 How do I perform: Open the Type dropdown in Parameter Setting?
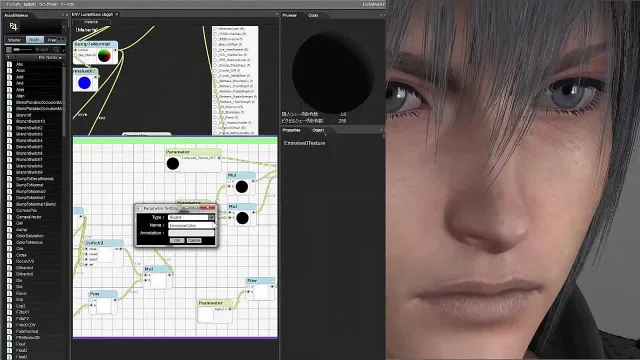click(211, 218)
